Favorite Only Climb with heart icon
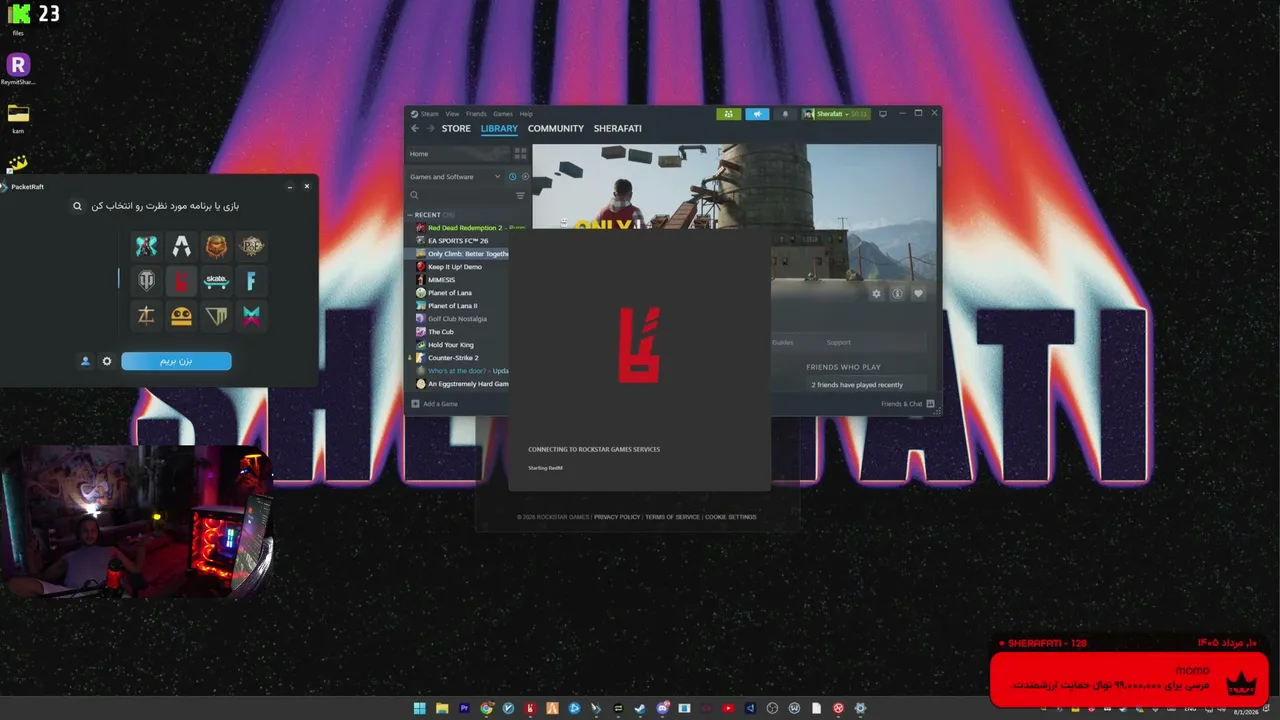1280x720 pixels. pos(918,293)
